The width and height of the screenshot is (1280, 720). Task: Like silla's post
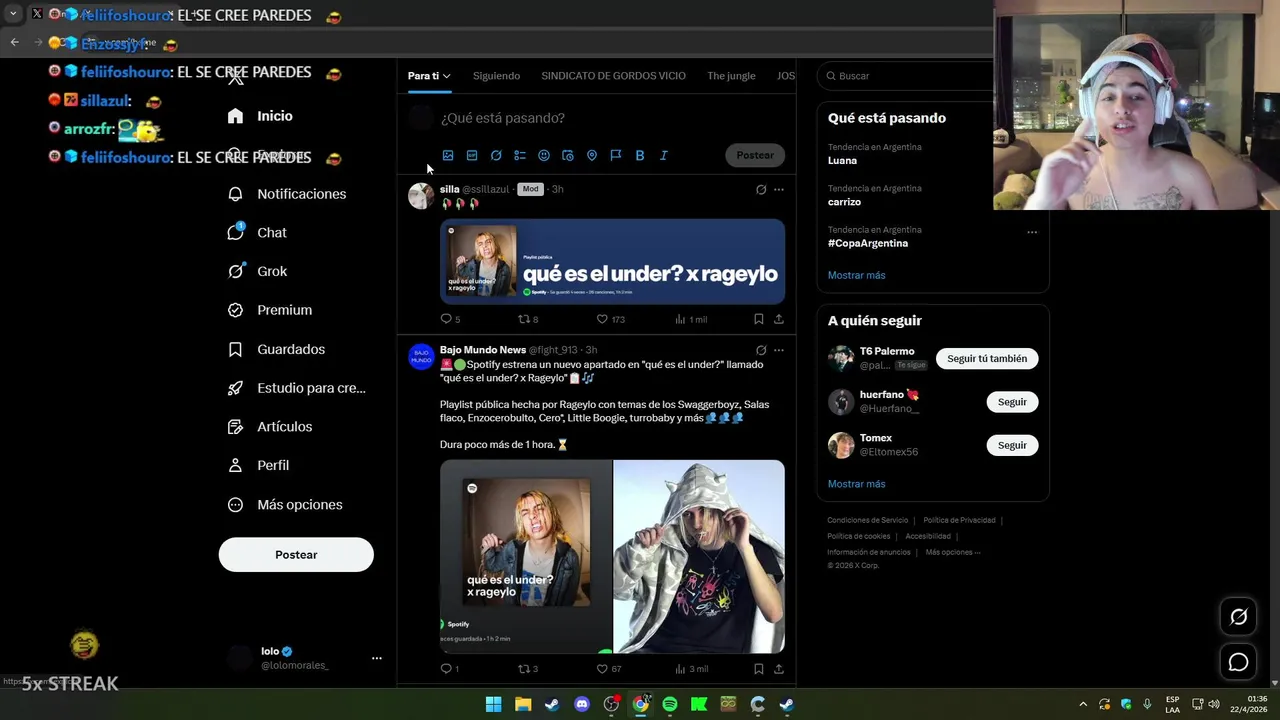click(x=610, y=319)
